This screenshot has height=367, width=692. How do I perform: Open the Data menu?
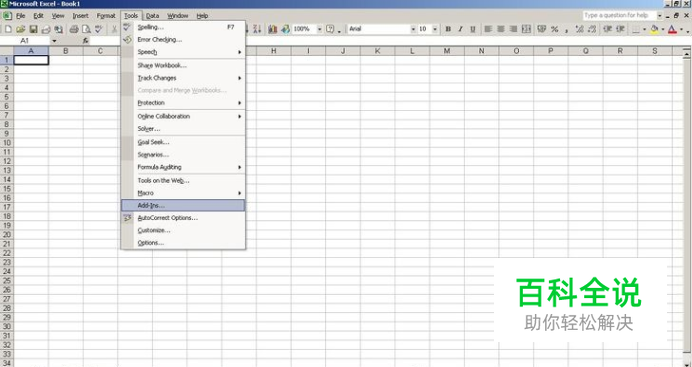pyautogui.click(x=152, y=16)
